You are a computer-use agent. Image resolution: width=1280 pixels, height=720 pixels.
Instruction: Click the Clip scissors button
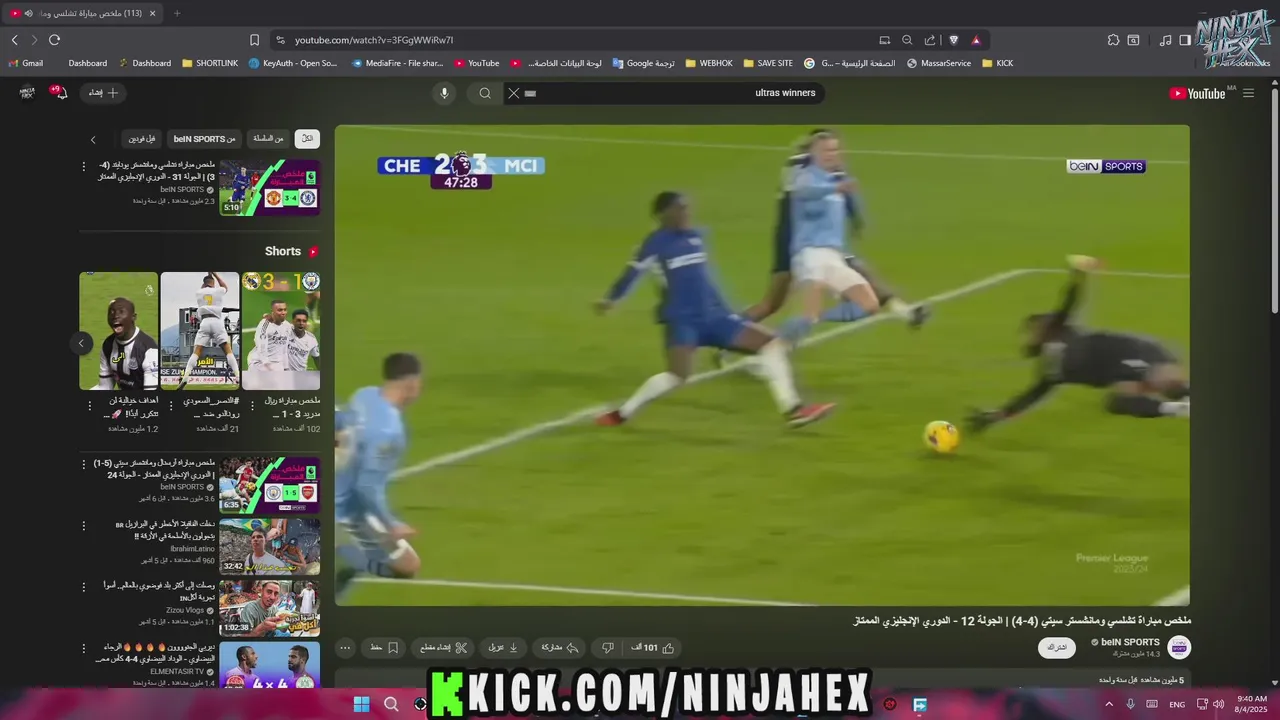(x=443, y=648)
